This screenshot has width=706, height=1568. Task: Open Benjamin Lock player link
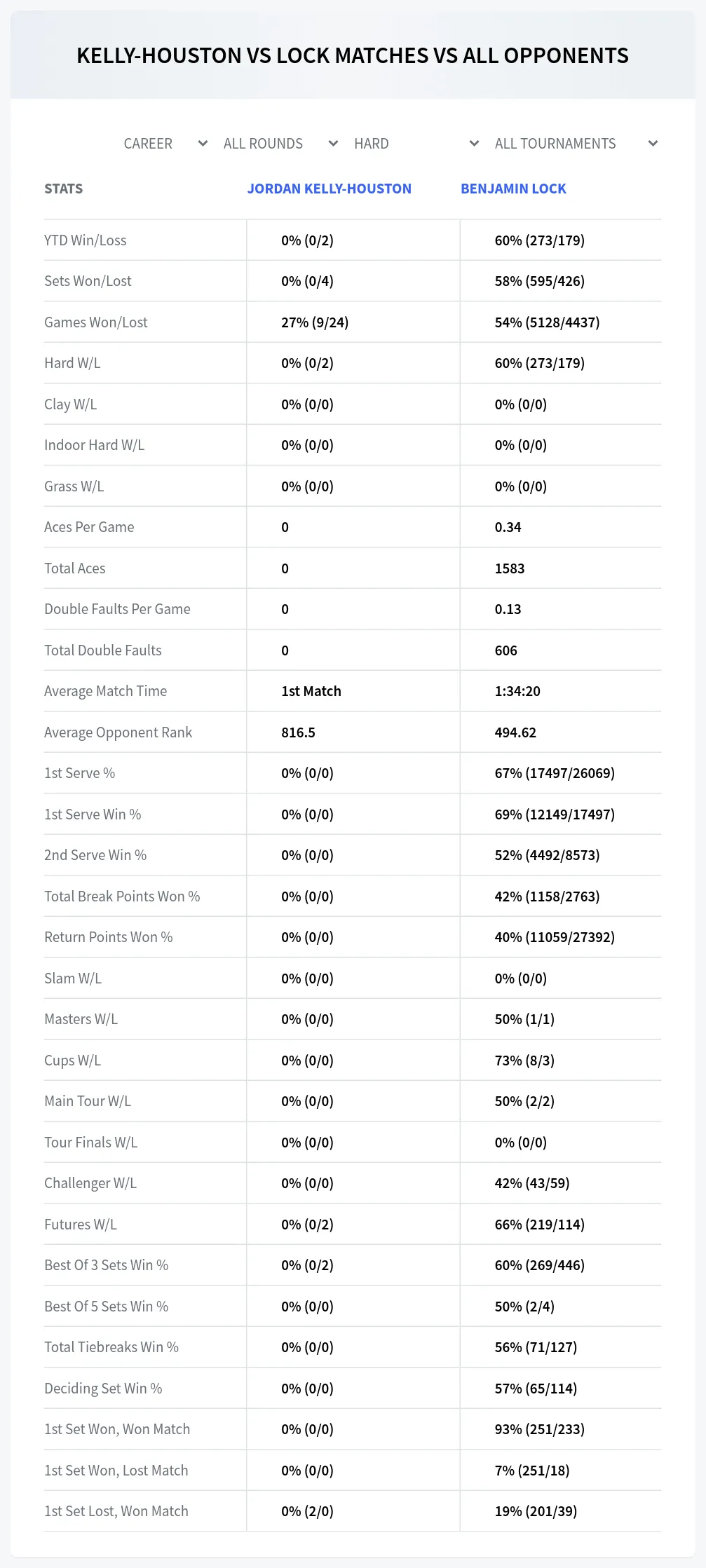[513, 189]
